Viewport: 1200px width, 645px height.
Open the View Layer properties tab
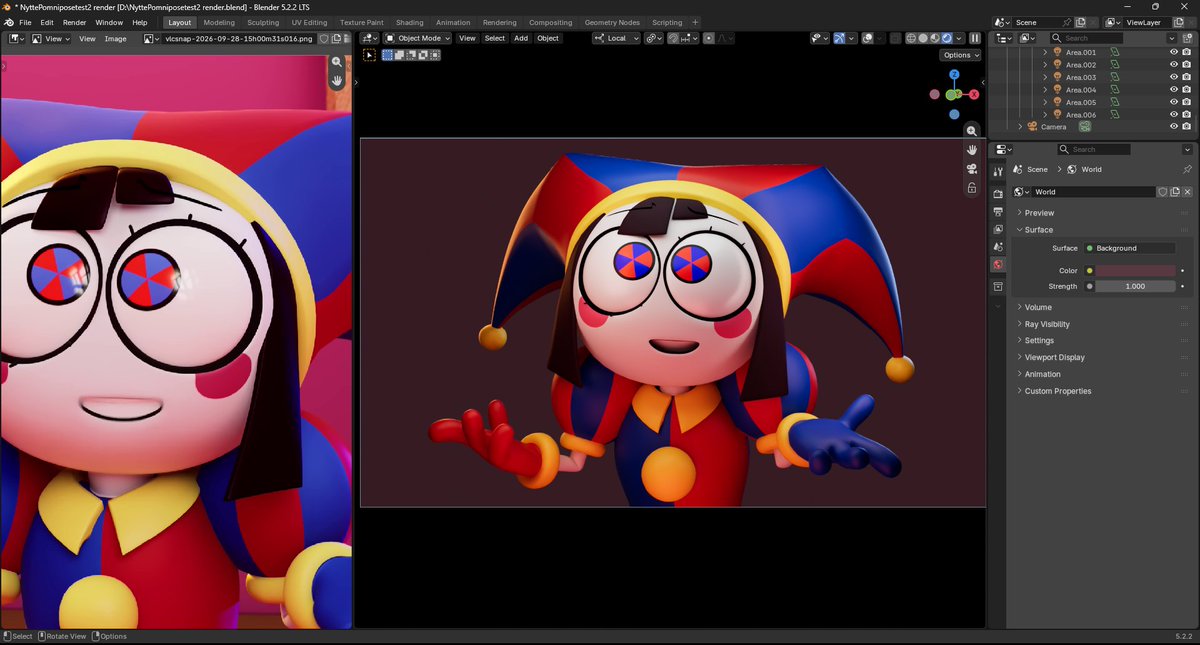point(997,229)
